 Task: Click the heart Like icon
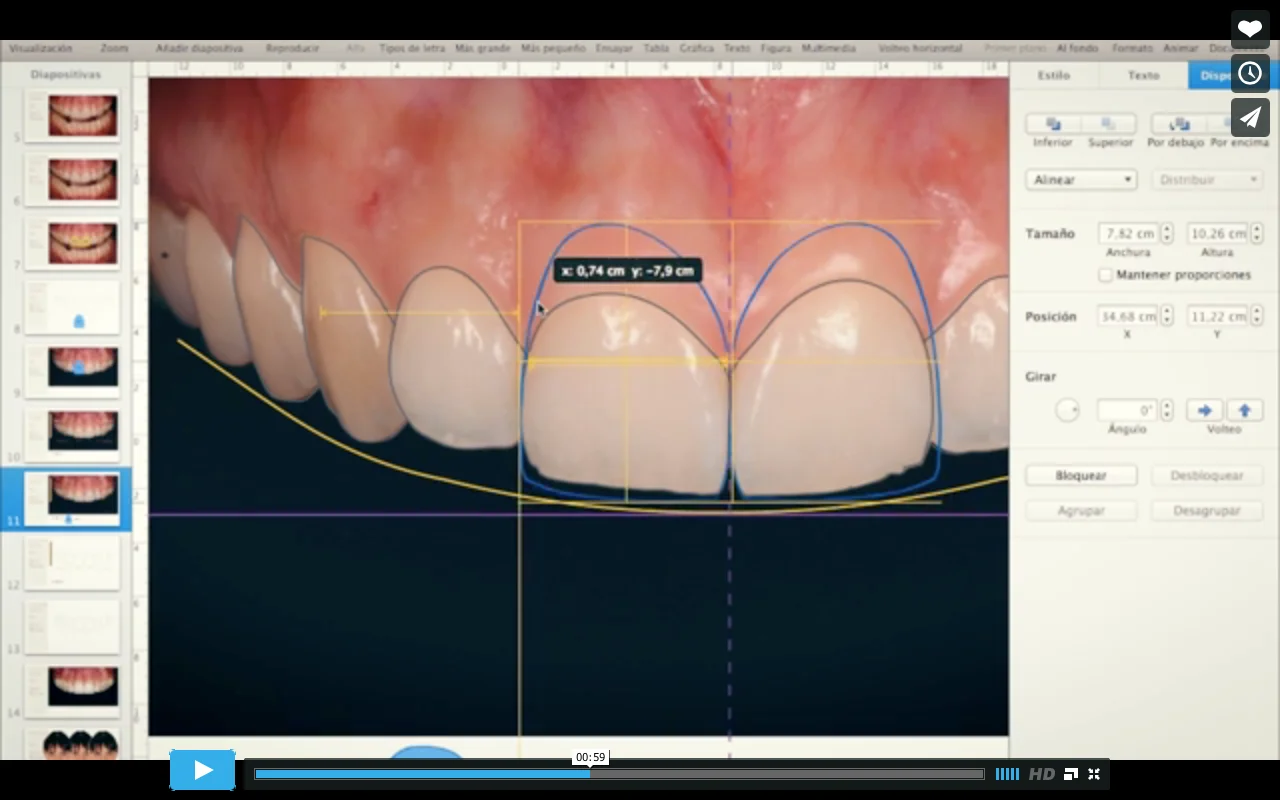[x=1249, y=29]
